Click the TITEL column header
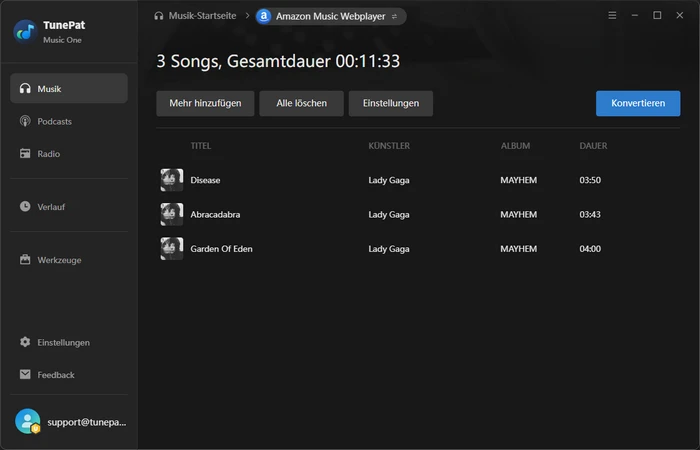Viewport: 700px width, 450px height. click(x=201, y=146)
